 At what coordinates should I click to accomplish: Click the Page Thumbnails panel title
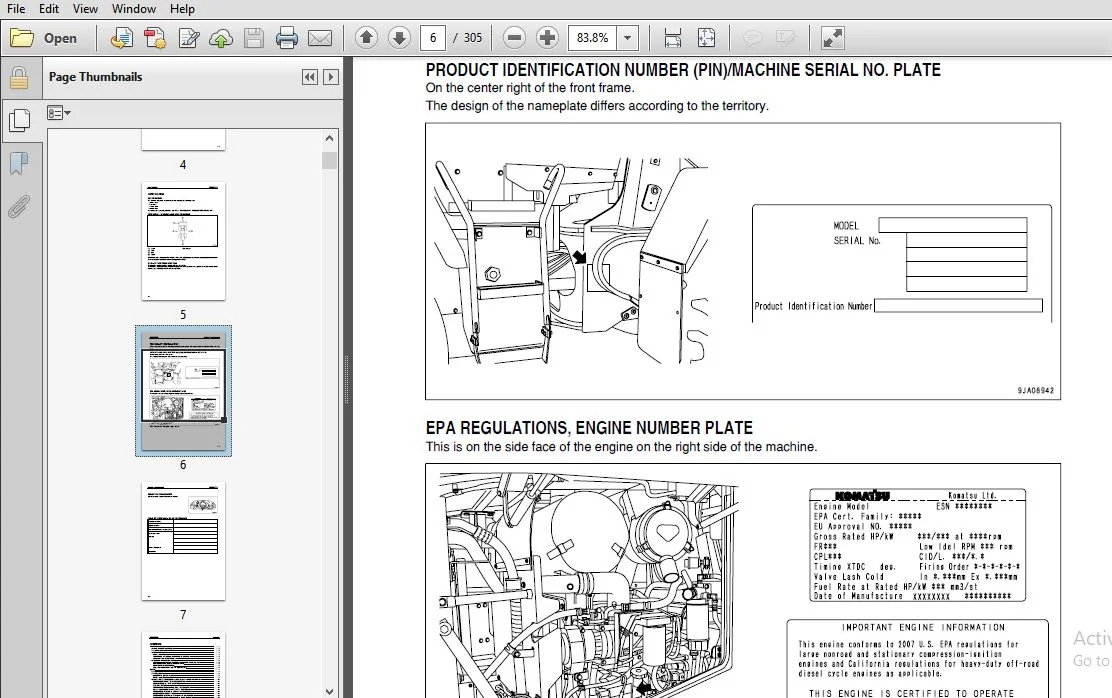click(x=95, y=77)
